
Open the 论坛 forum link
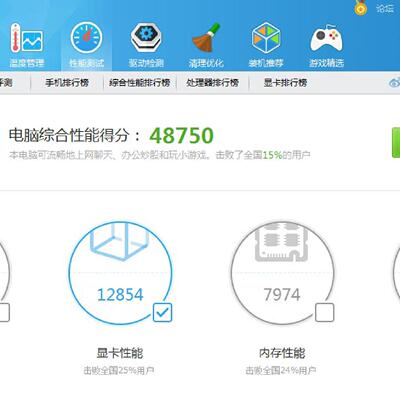(x=385, y=8)
